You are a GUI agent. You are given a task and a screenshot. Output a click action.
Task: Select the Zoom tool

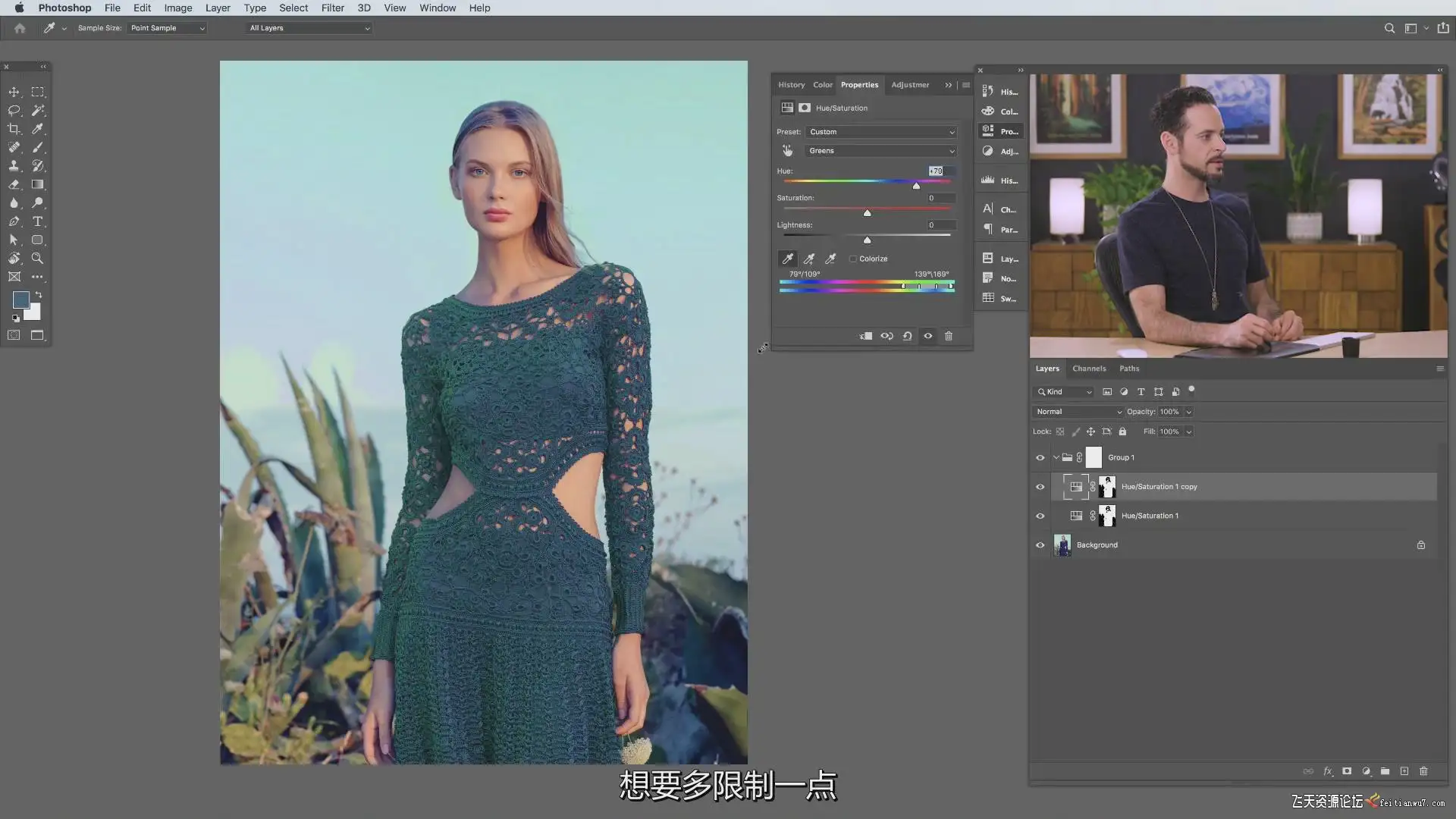37,259
